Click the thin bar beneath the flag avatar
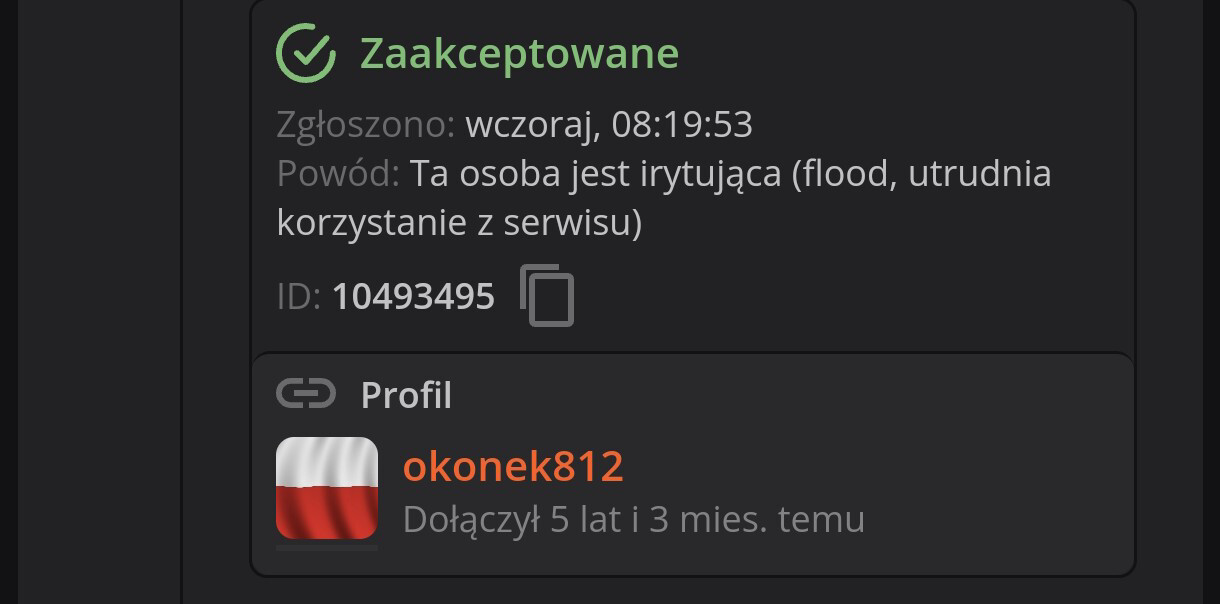1220x604 pixels. point(327,547)
